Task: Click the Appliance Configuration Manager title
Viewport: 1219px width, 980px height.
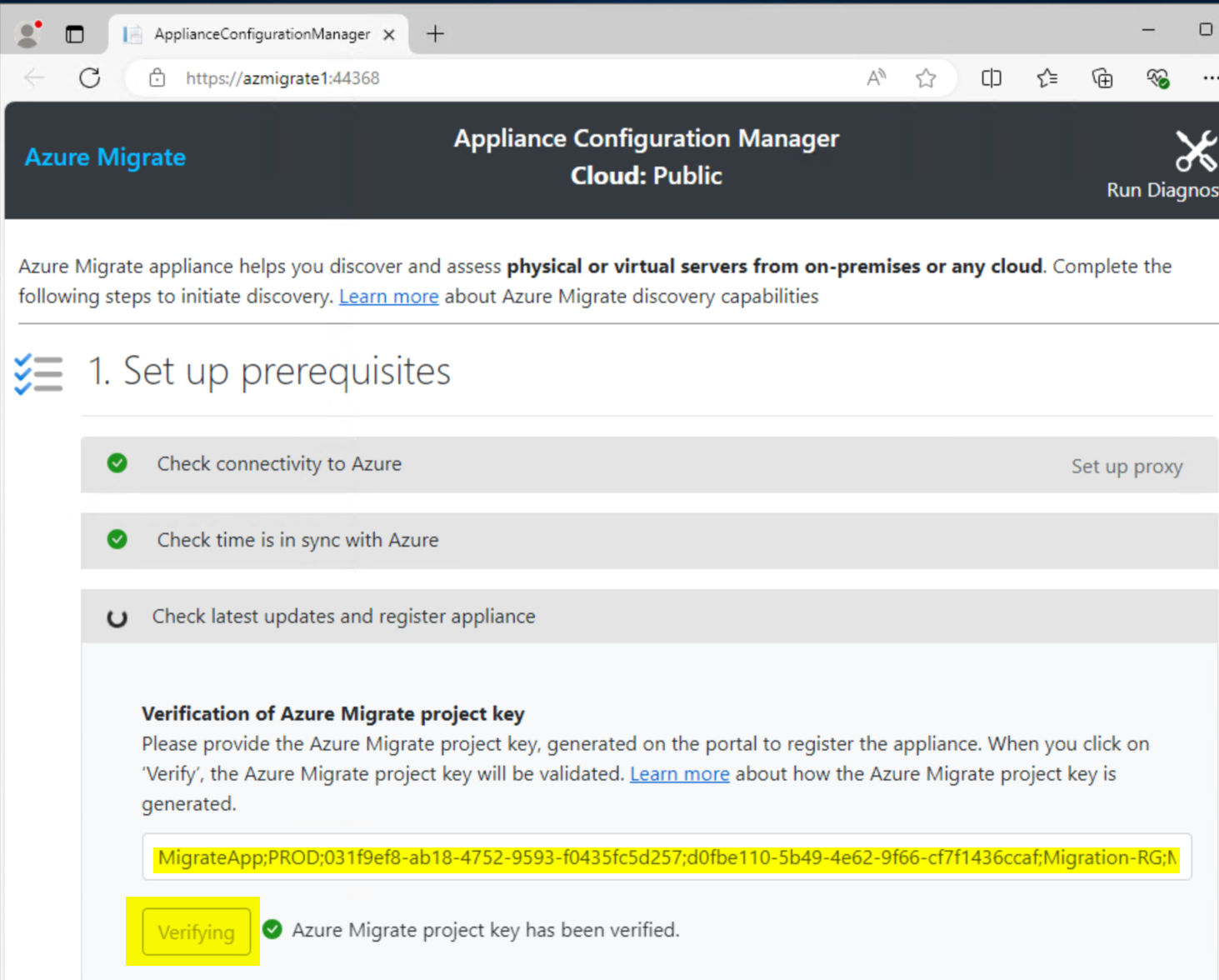Action: click(x=647, y=138)
